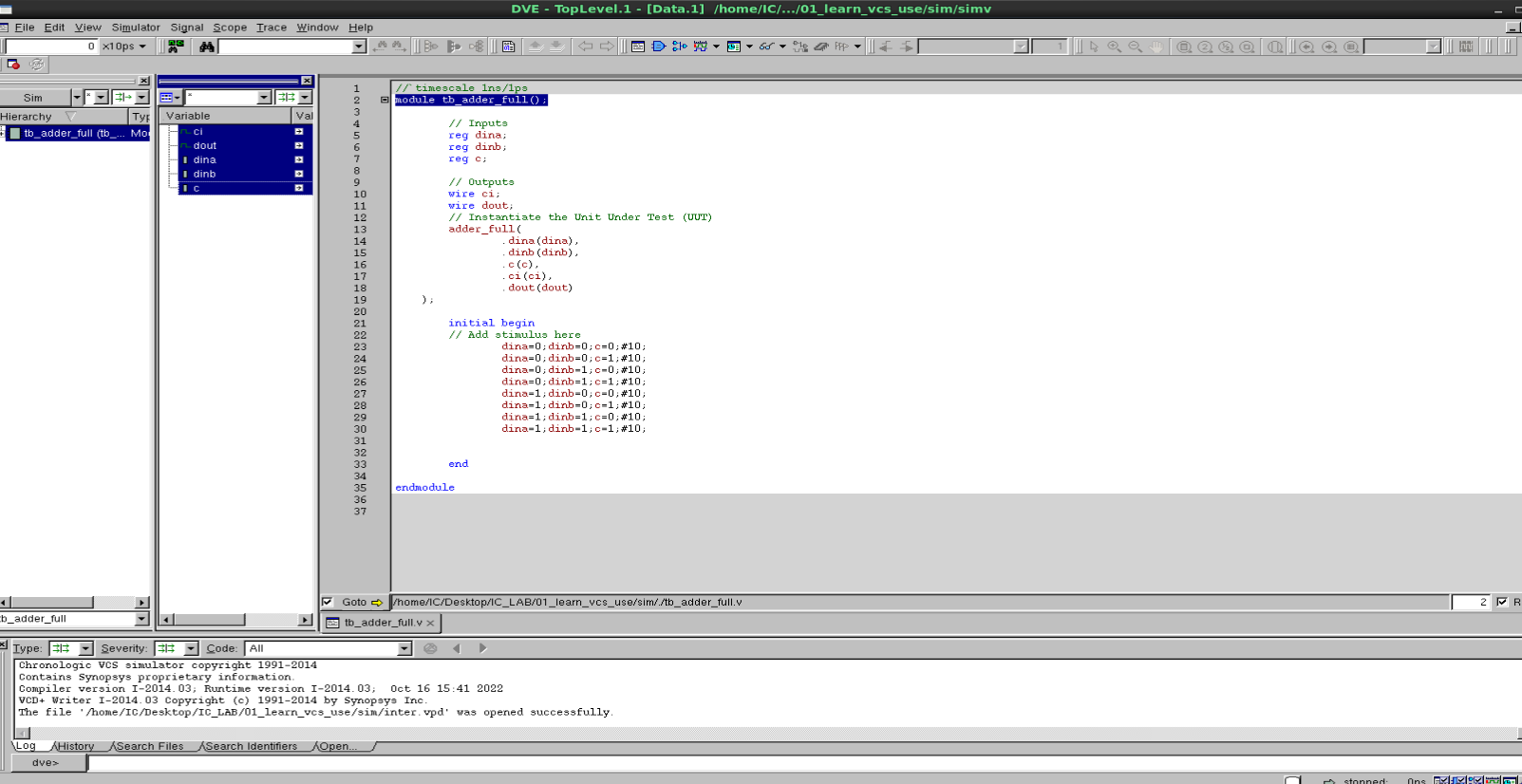1522x784 pixels.
Task: Open a new schematic view via gate icon
Action: pos(658,47)
